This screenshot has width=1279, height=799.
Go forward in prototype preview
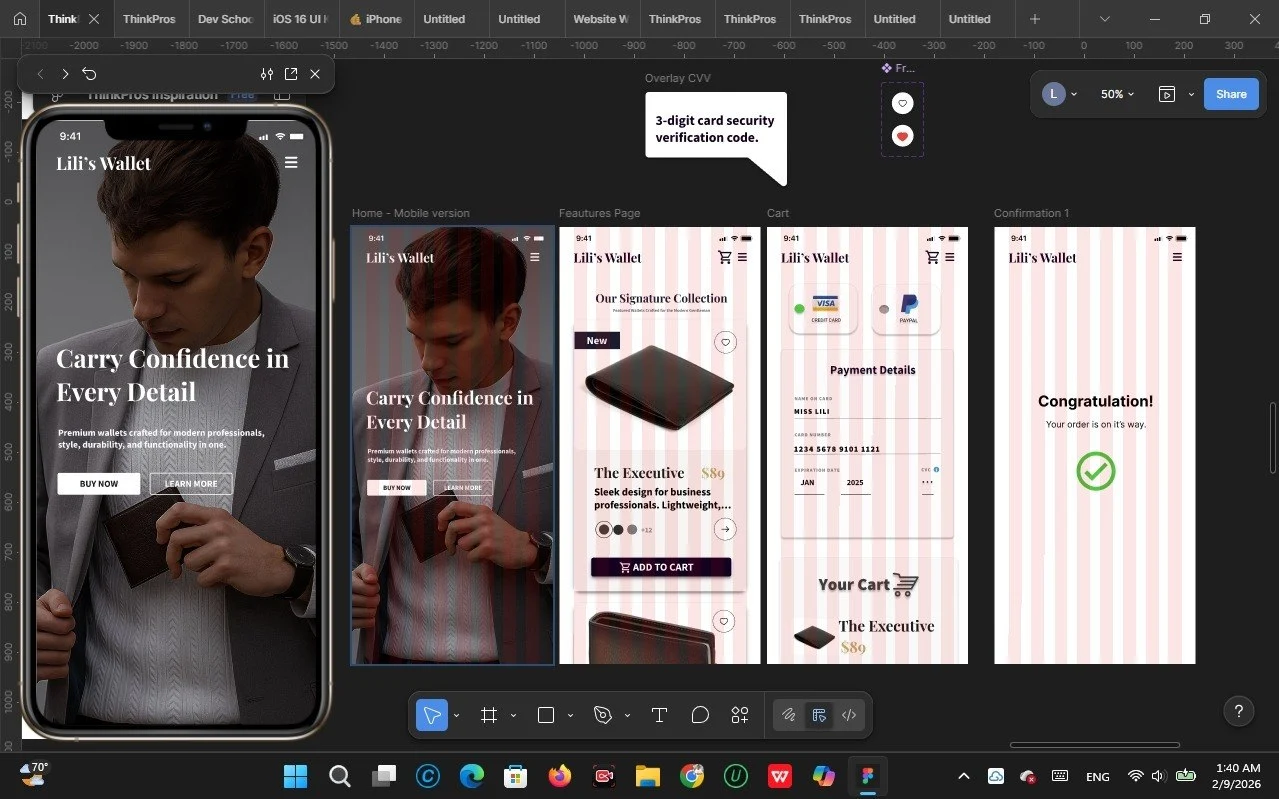[65, 74]
